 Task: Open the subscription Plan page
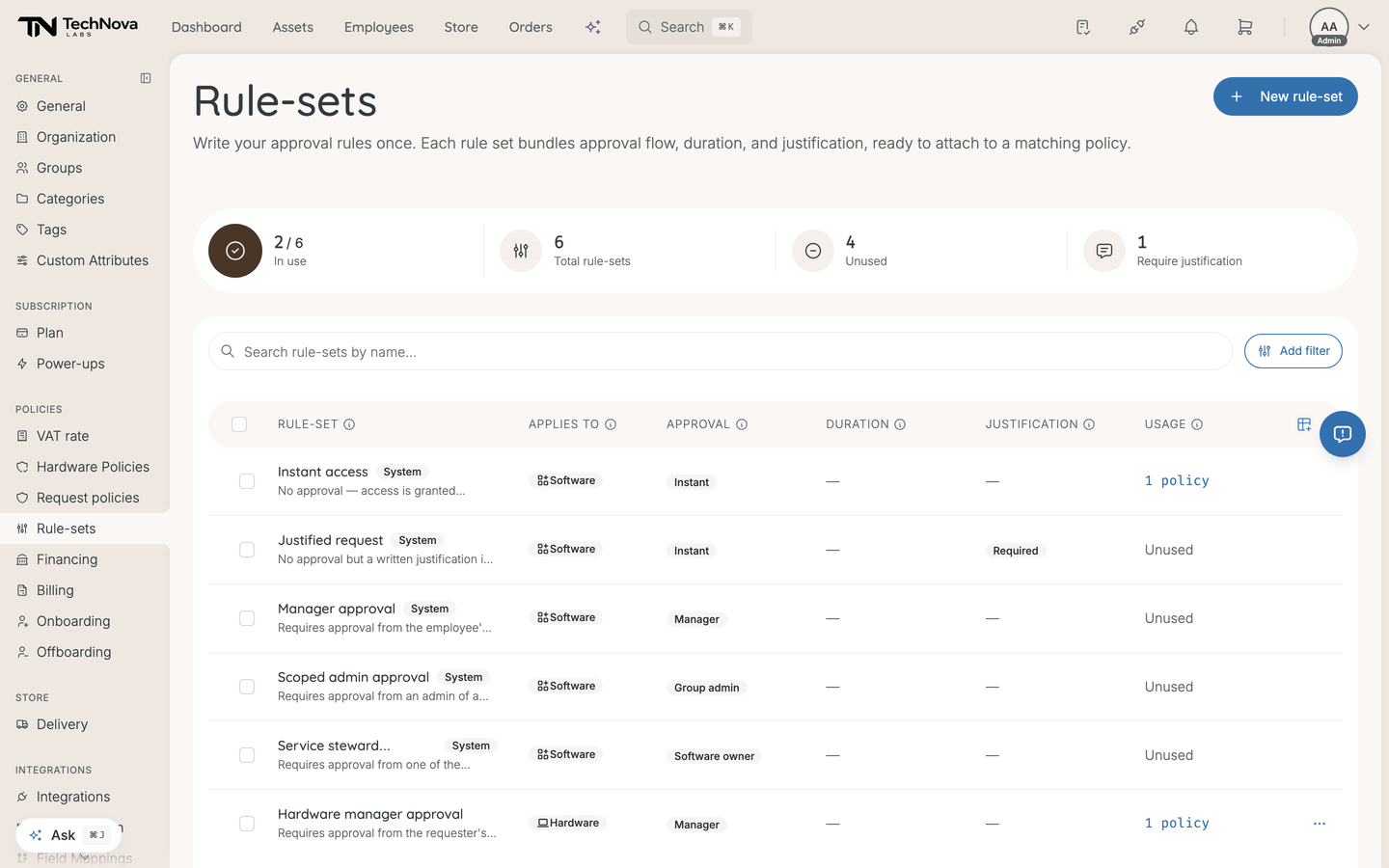85,333
